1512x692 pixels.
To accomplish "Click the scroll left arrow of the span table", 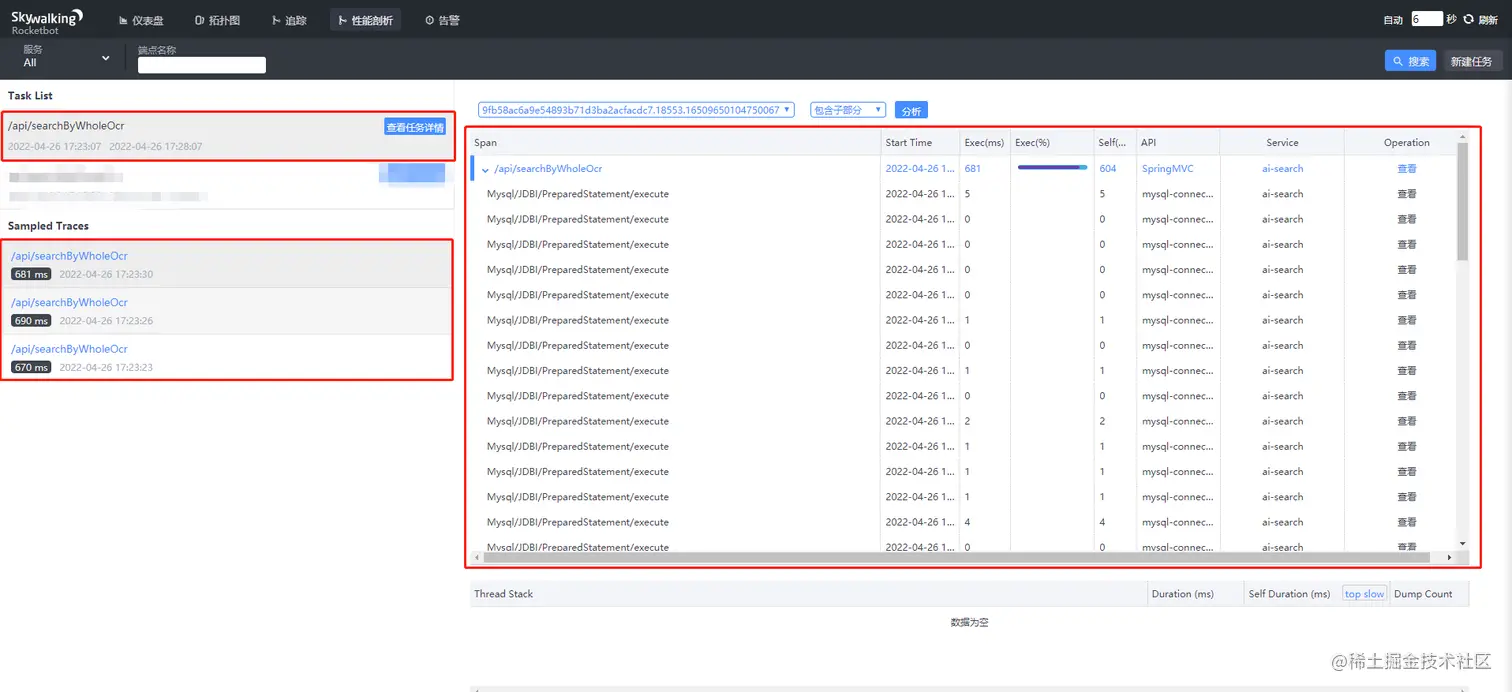I will click(x=476, y=557).
